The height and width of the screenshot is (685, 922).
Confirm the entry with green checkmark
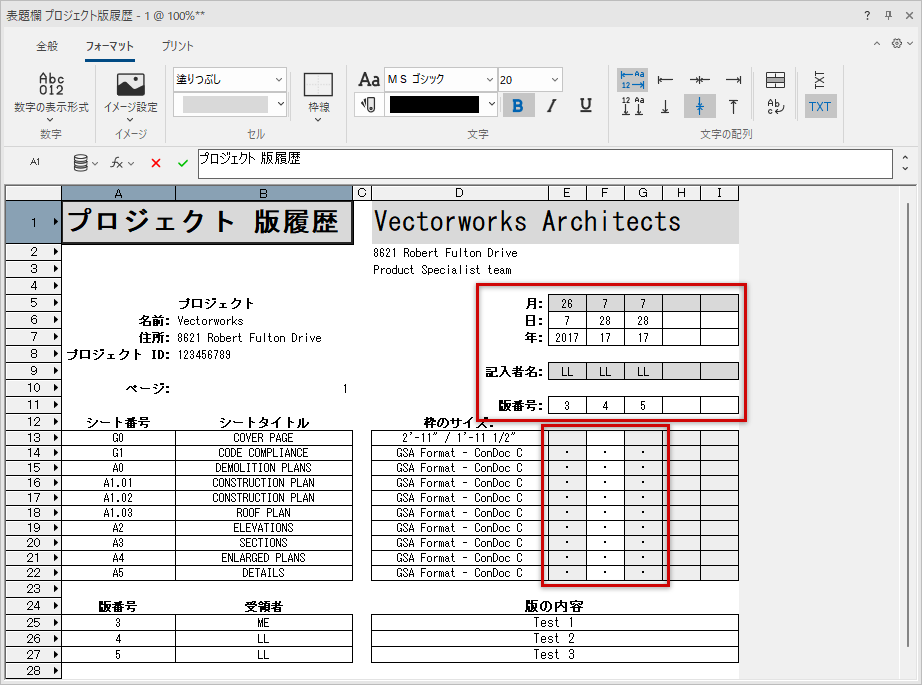(182, 163)
